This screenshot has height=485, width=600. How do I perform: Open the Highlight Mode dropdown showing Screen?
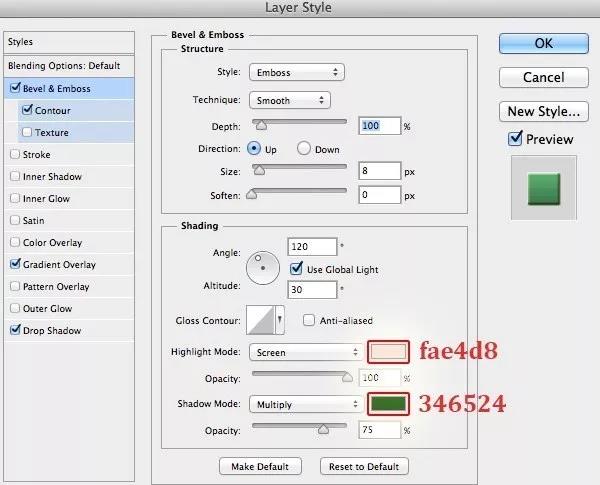[x=306, y=352]
